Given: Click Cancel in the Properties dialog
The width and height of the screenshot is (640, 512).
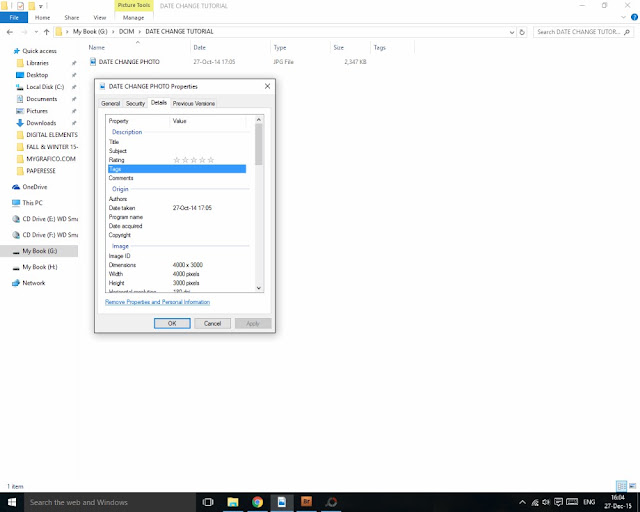Looking at the screenshot, I should tap(212, 323).
